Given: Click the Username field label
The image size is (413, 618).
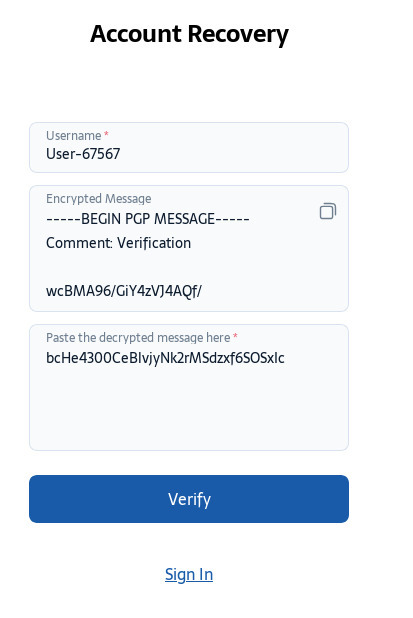Looking at the screenshot, I should pos(74,136).
